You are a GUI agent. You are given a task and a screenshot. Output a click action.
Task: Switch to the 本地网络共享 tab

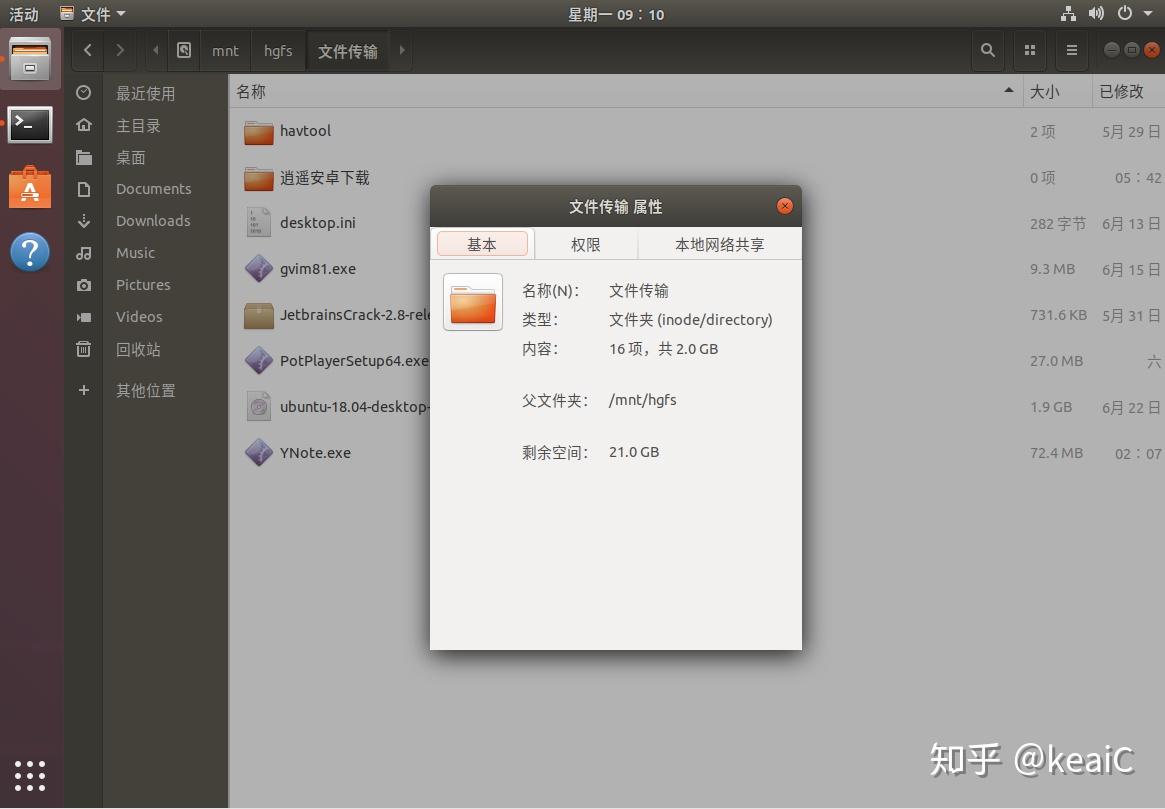coord(719,243)
